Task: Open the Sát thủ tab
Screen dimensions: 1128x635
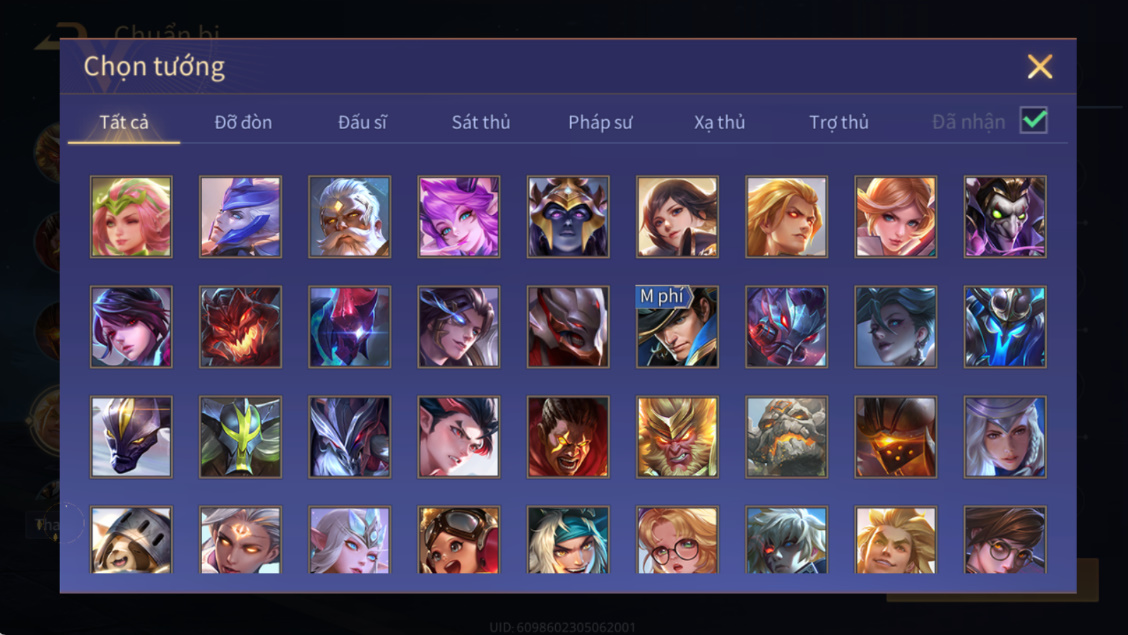Action: tap(481, 122)
